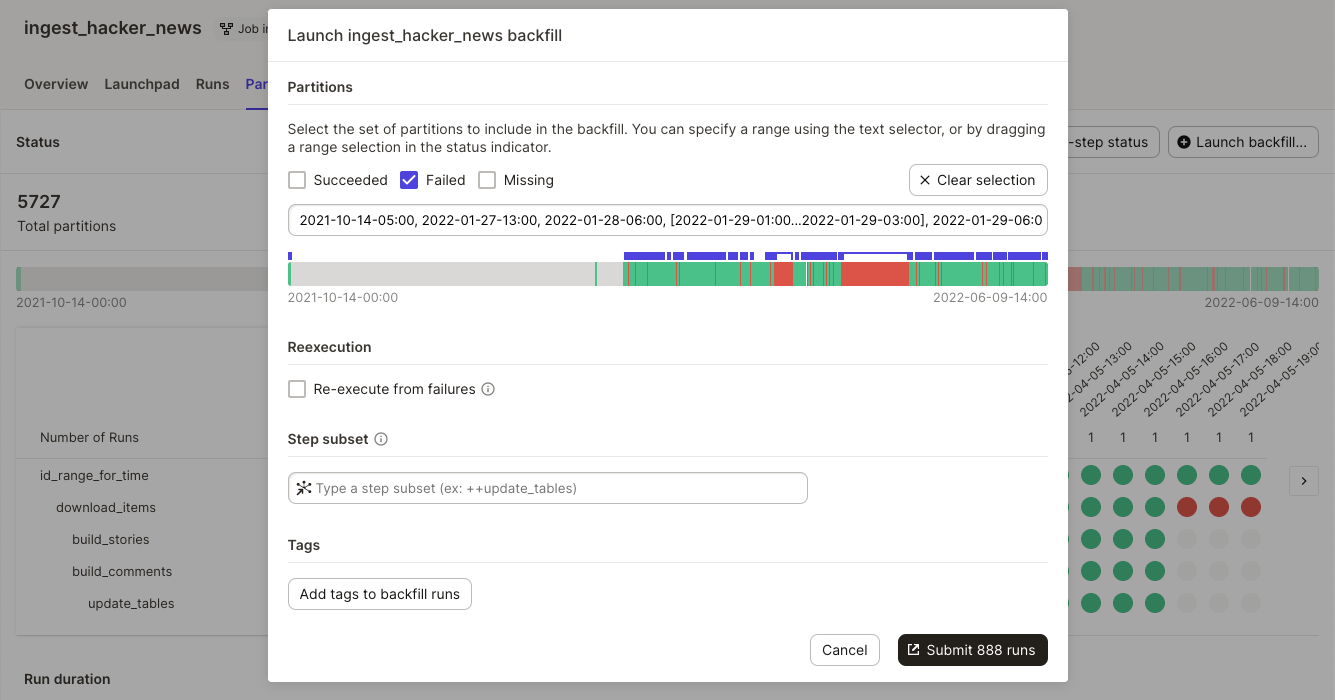Click the dialog title Launch ingest_hacker_news backfill
This screenshot has width=1335, height=700.
pos(425,35)
